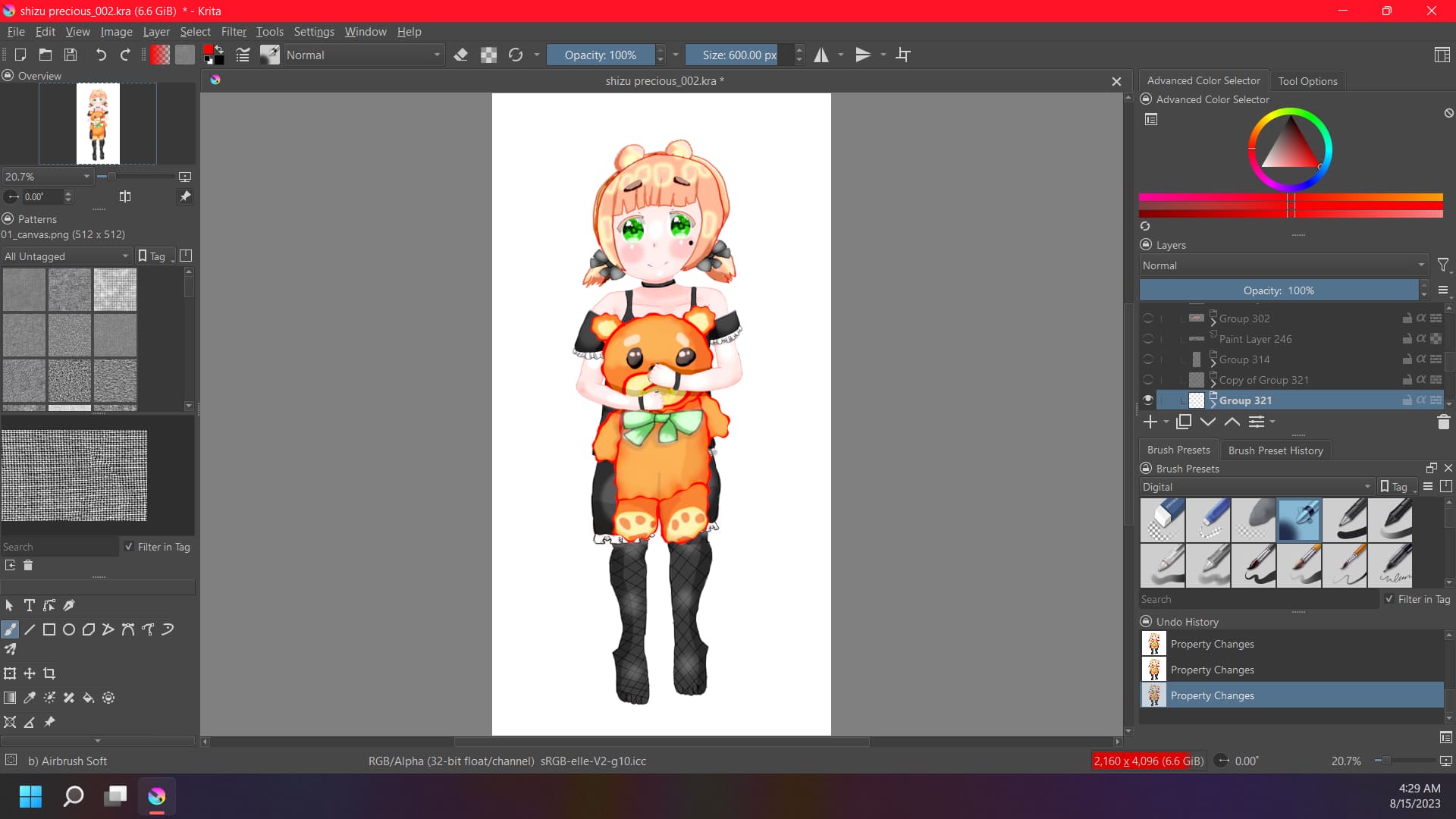Select the Text tool in toolbox

click(x=29, y=605)
